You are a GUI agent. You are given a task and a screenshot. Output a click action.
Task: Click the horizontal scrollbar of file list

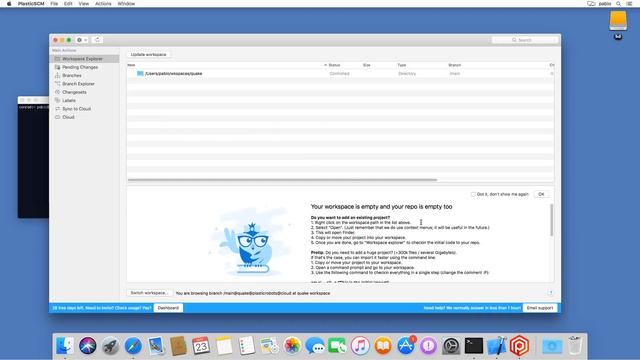(282, 180)
